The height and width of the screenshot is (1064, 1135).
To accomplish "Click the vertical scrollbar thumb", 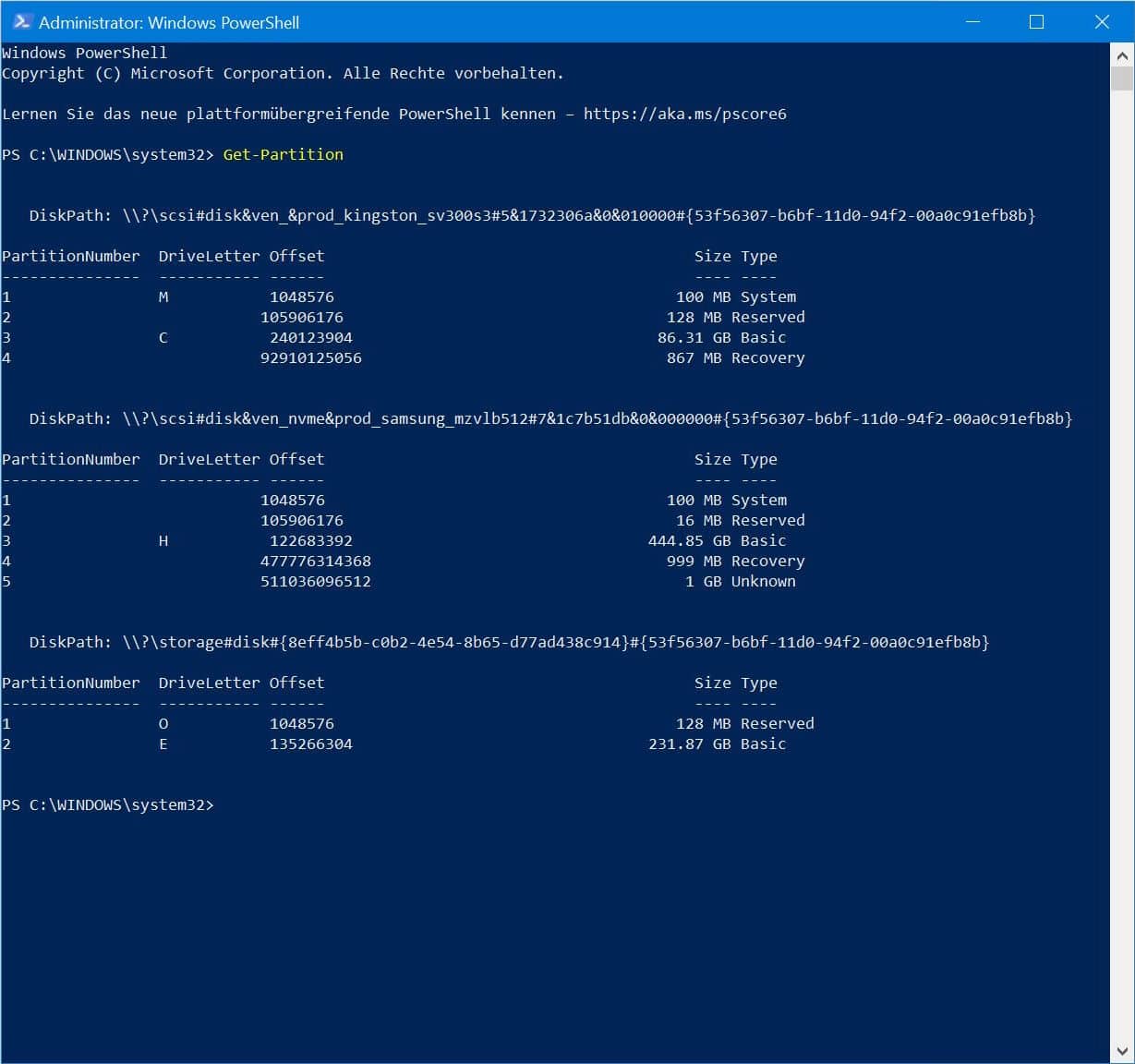I will coord(1121,78).
